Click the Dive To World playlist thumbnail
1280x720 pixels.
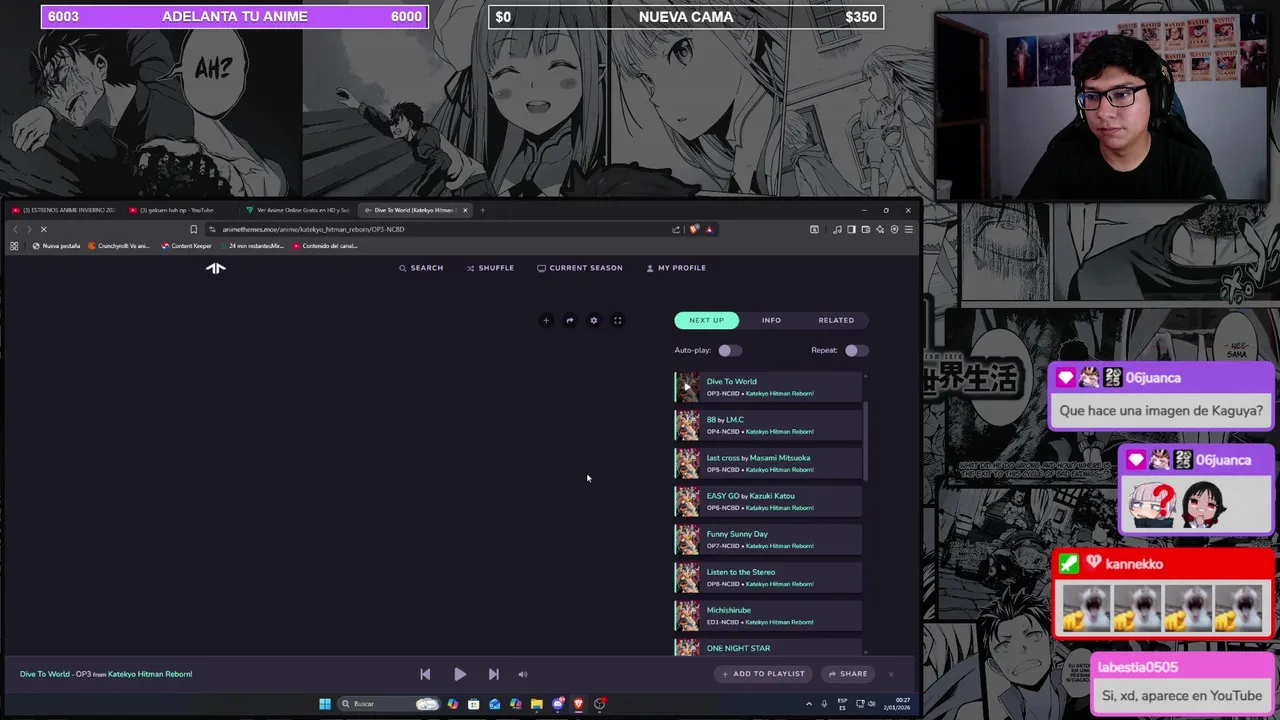coord(687,387)
